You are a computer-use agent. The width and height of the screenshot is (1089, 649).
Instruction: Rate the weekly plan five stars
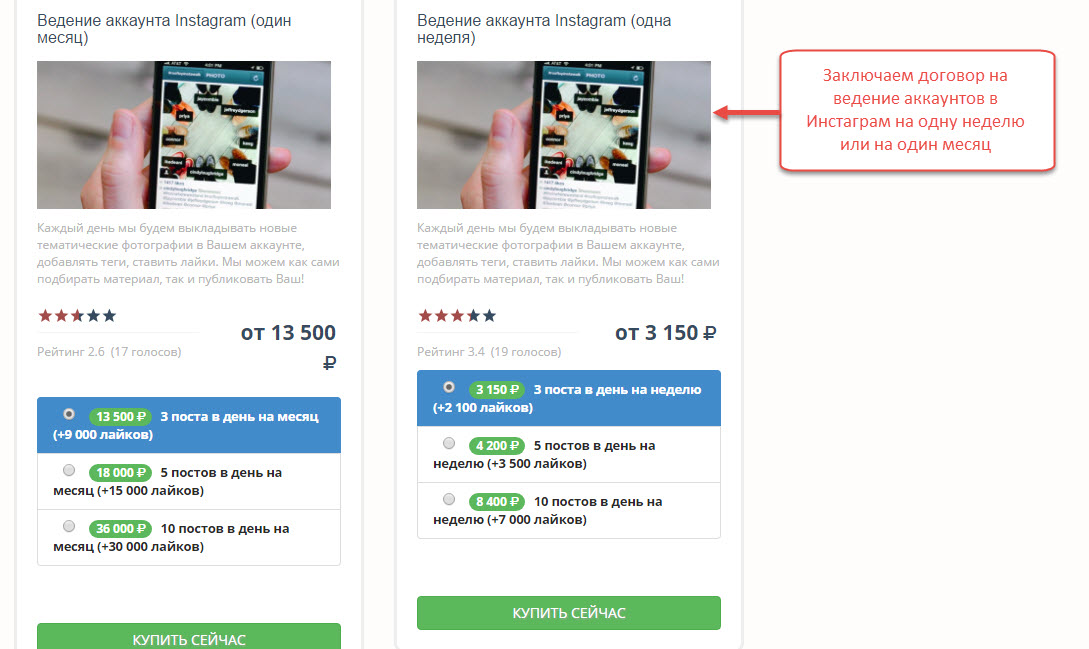[x=489, y=316]
